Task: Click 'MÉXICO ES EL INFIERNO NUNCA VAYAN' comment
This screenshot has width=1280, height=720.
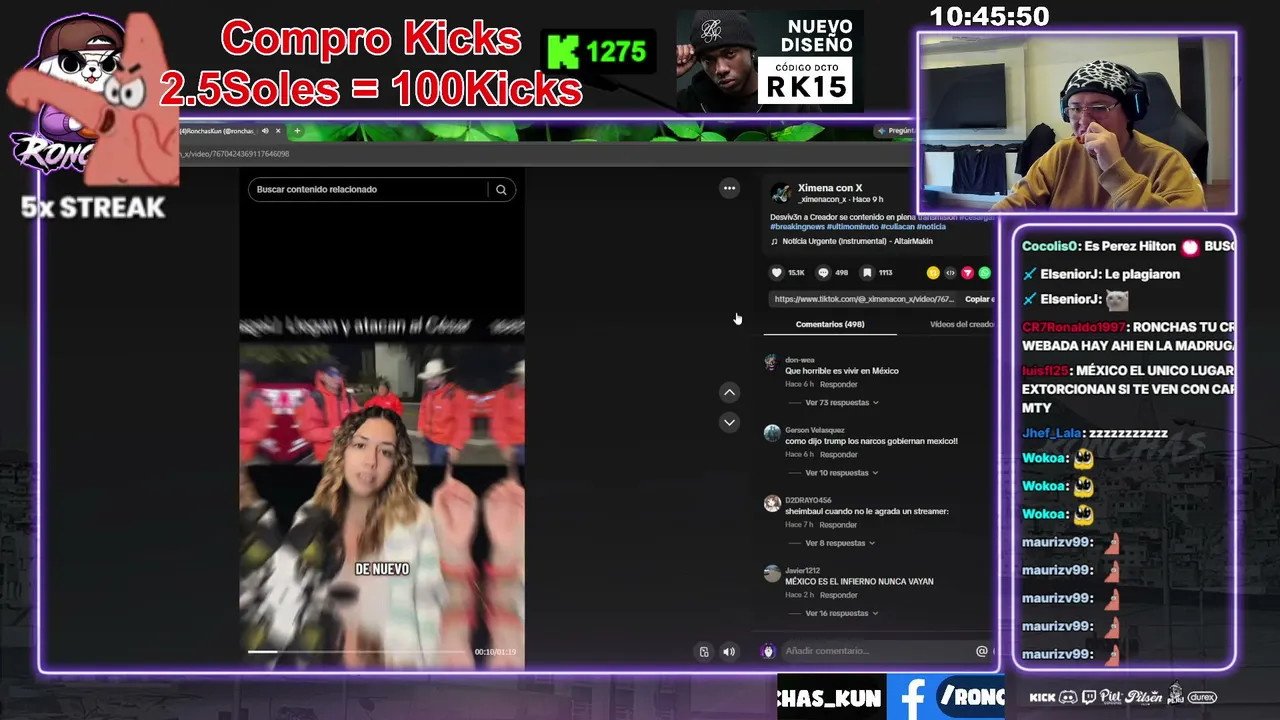Action: click(x=857, y=581)
